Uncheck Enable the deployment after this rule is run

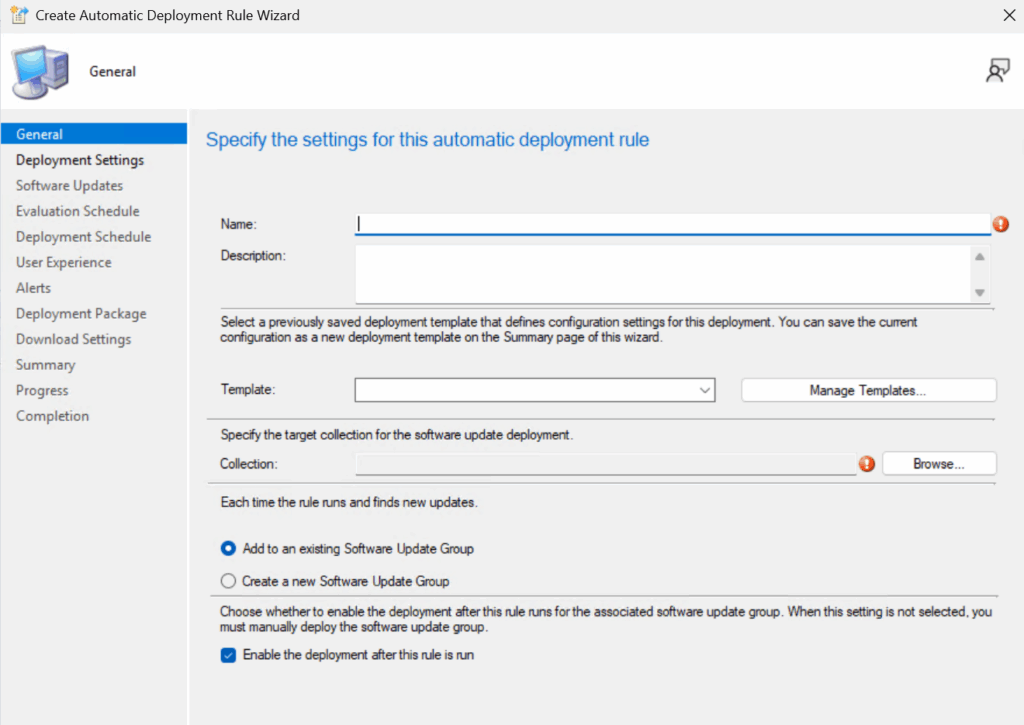pos(228,655)
